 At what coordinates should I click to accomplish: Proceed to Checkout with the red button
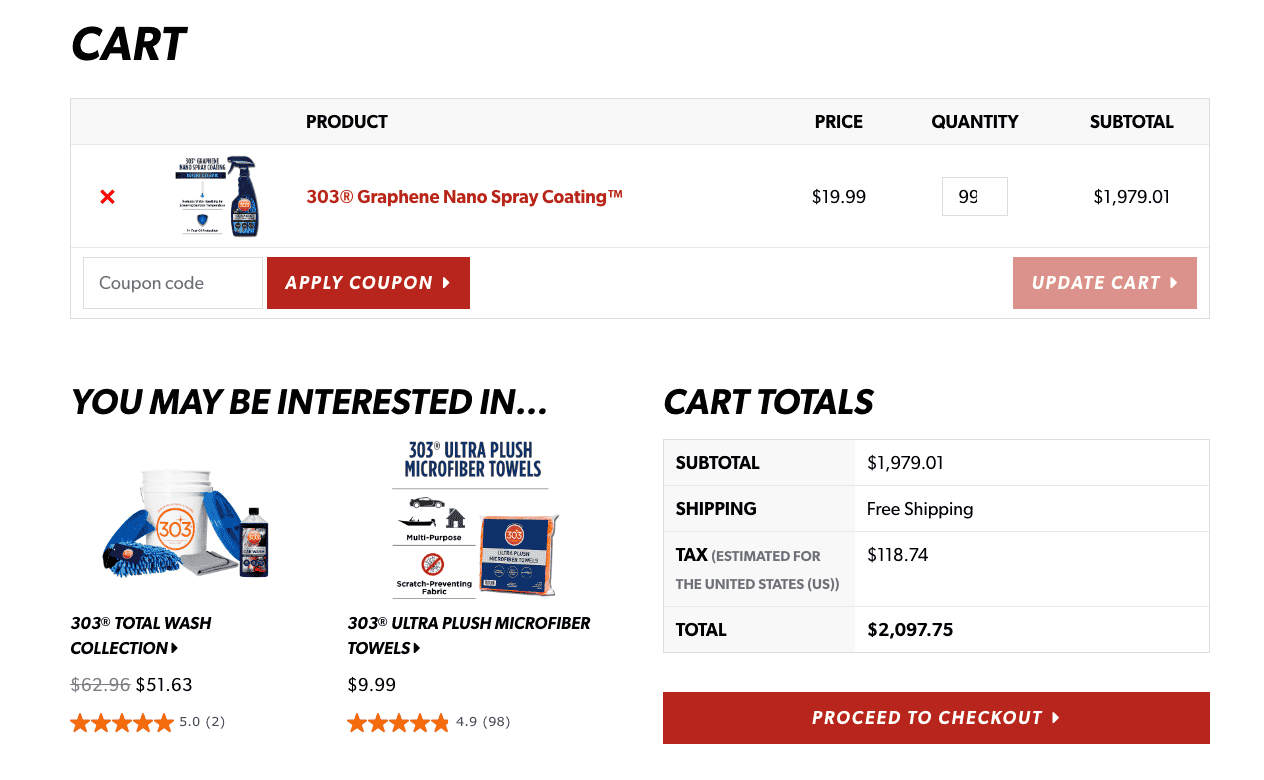pyautogui.click(x=936, y=718)
